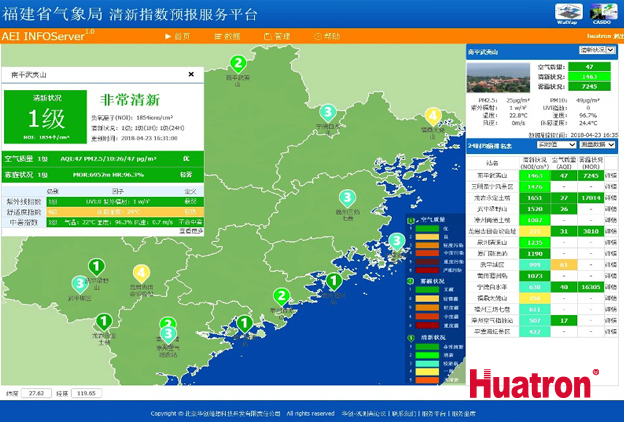Open the WaVap application icon
The image size is (624, 422).
tap(564, 13)
